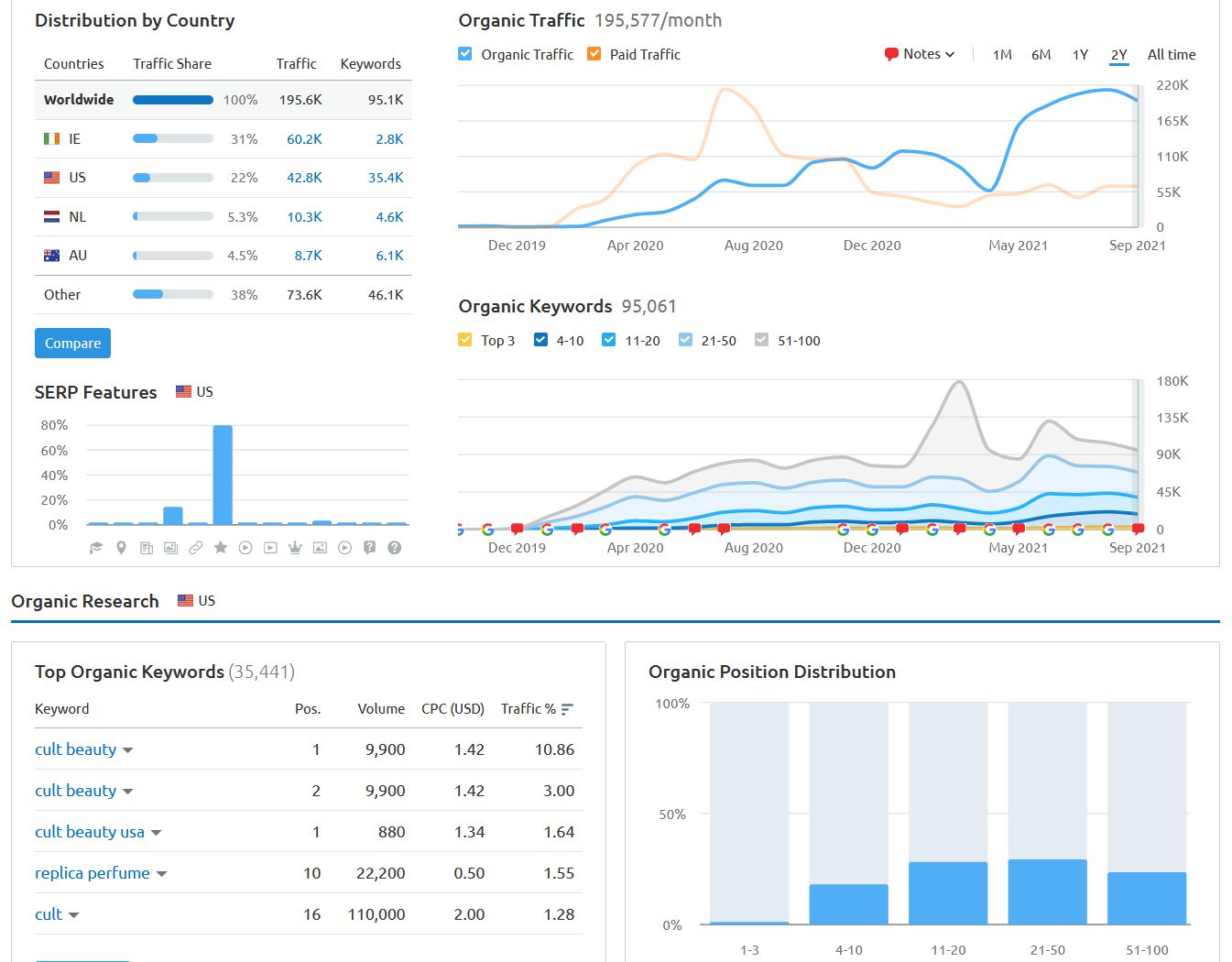Click the round question mark SERP icon
Image resolution: width=1232 pixels, height=962 pixels.
click(x=395, y=548)
